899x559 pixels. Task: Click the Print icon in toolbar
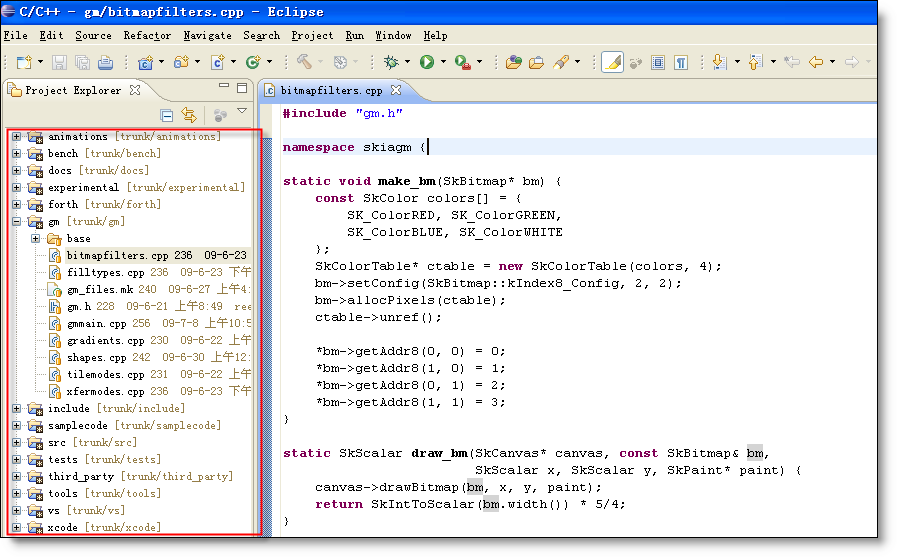tap(105, 62)
